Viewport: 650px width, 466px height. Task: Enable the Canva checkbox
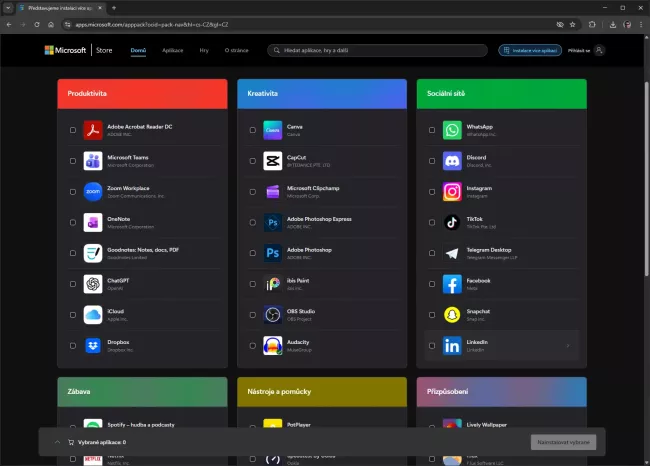[253, 130]
